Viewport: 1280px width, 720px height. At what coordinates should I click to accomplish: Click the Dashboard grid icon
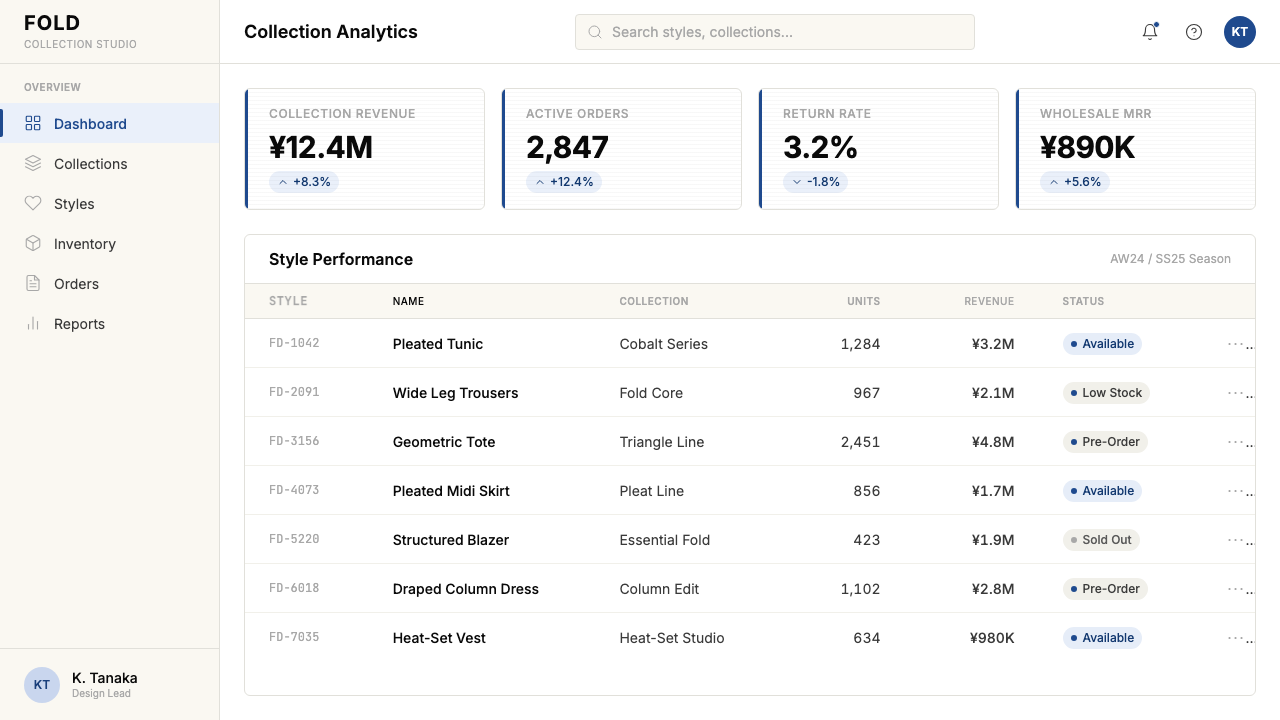[33, 123]
